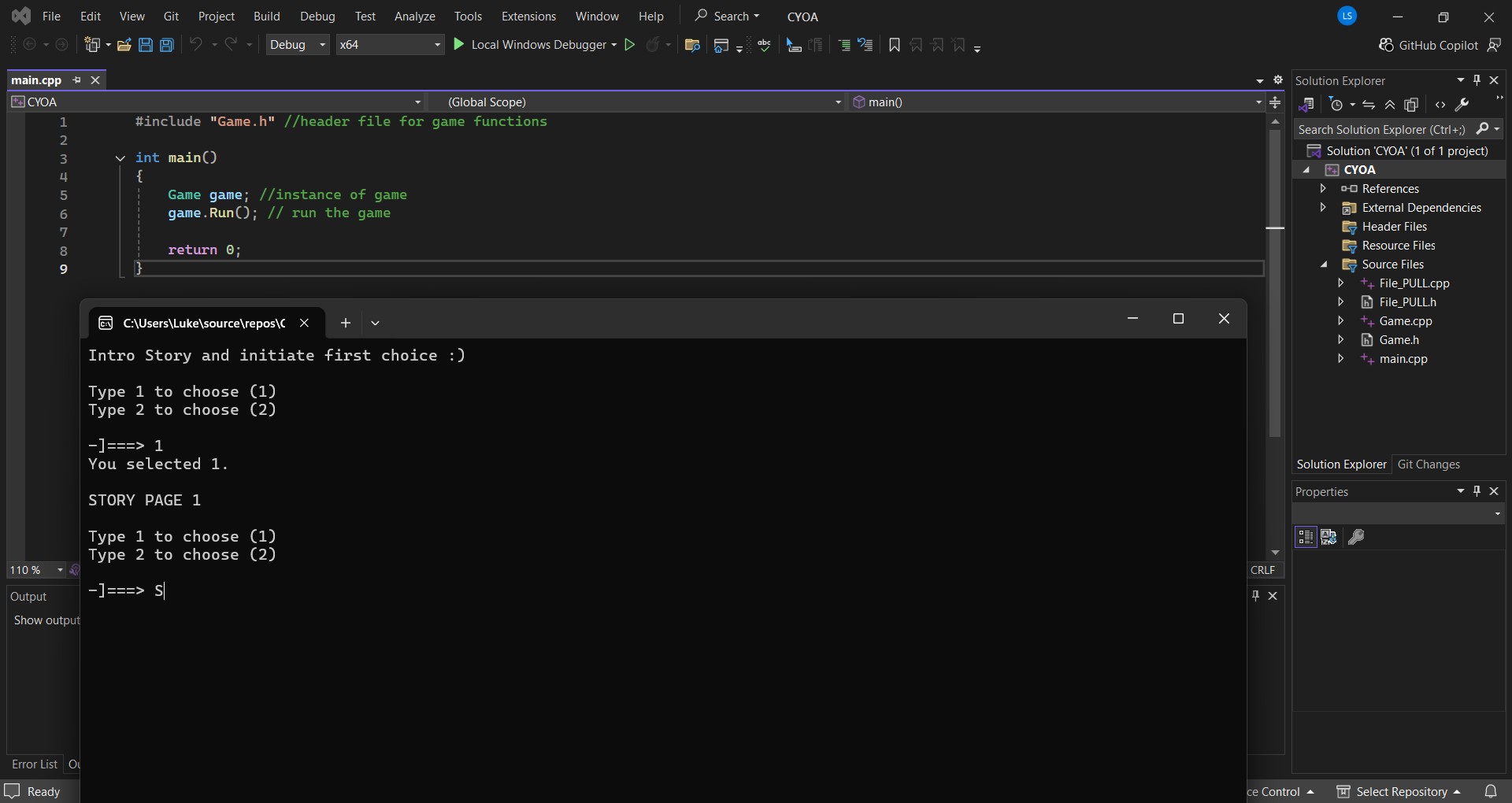Select Game.h in Solution Explorer
The width and height of the screenshot is (1512, 803).
(x=1399, y=339)
